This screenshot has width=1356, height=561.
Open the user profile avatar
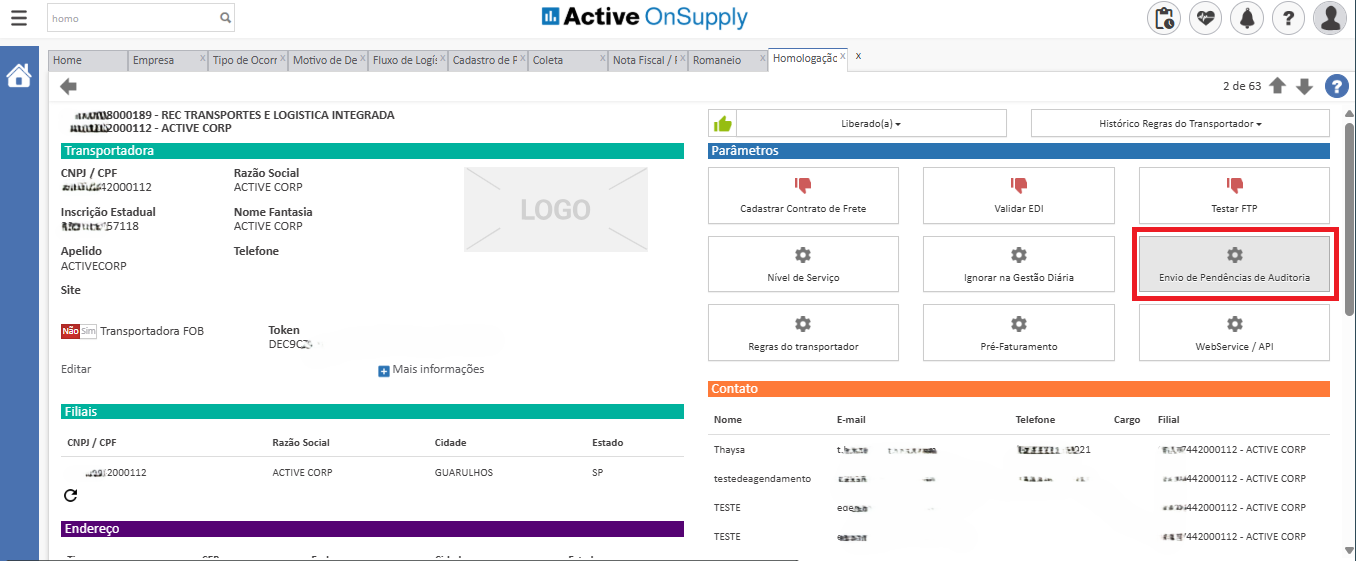point(1330,18)
